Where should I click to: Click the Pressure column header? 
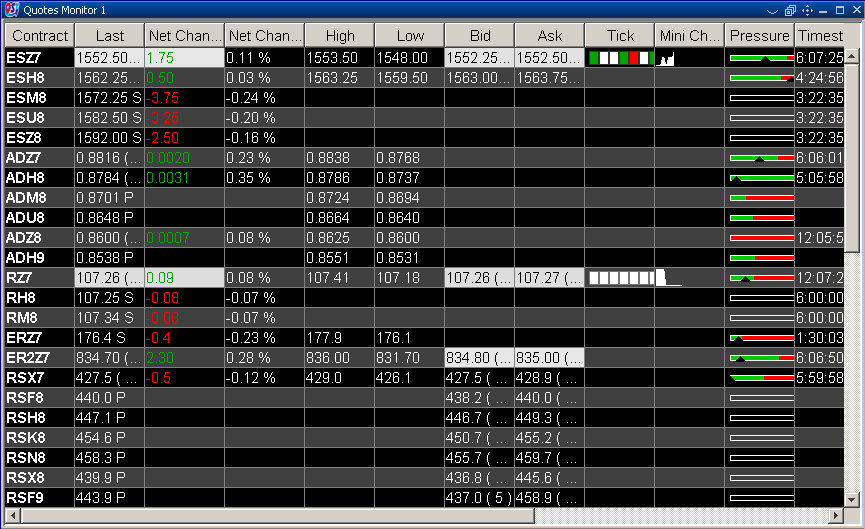point(760,36)
